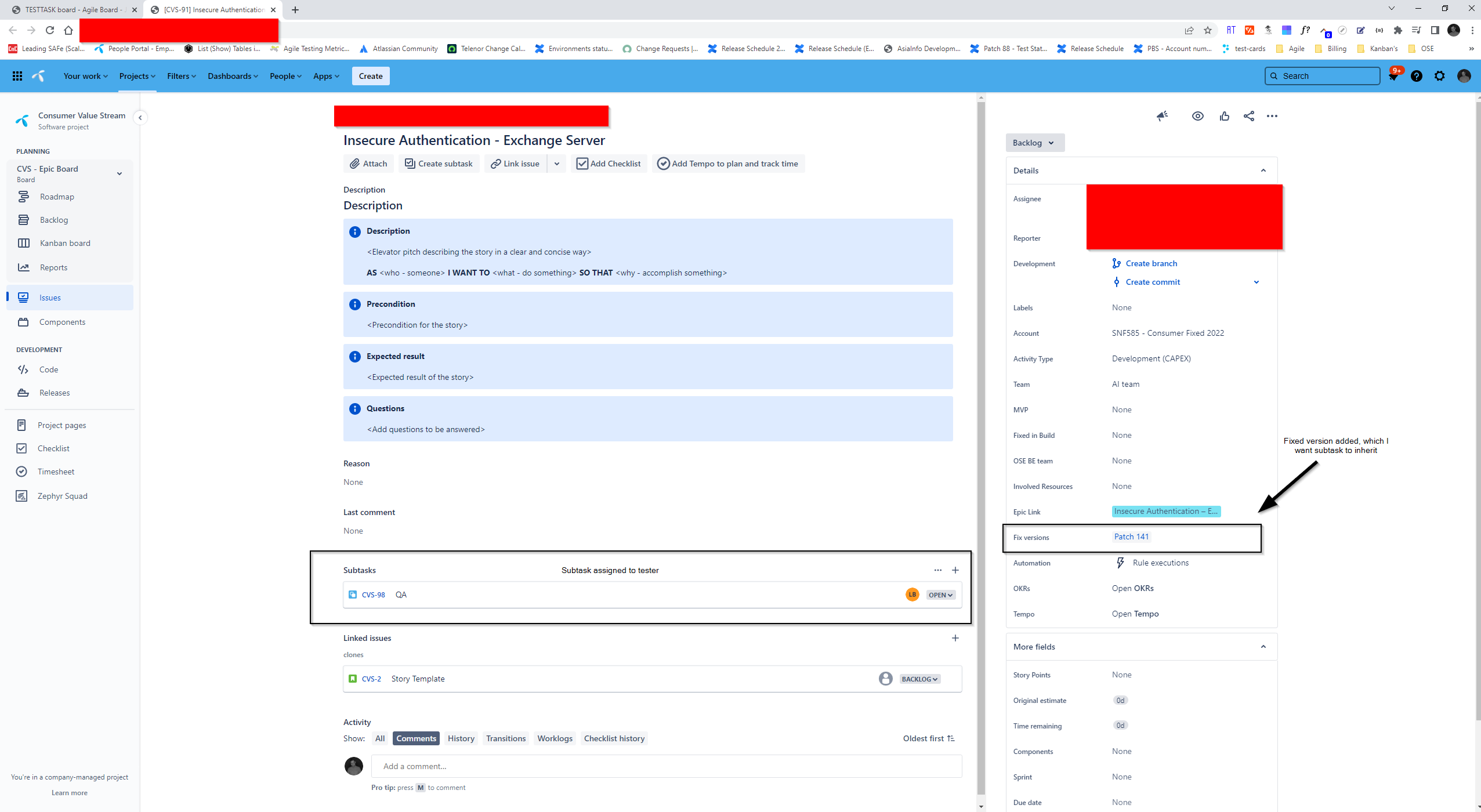Bookmark this page with star icon

click(1208, 30)
